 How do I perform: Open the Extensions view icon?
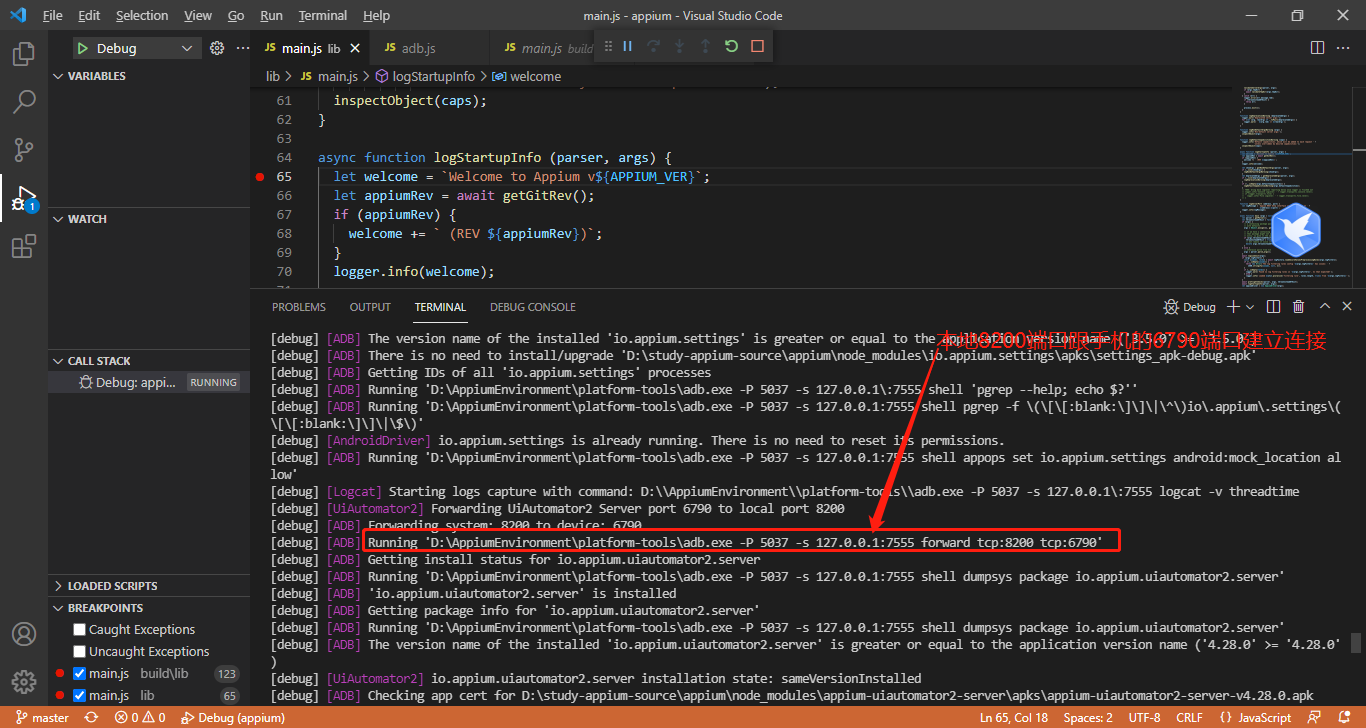pyautogui.click(x=24, y=246)
